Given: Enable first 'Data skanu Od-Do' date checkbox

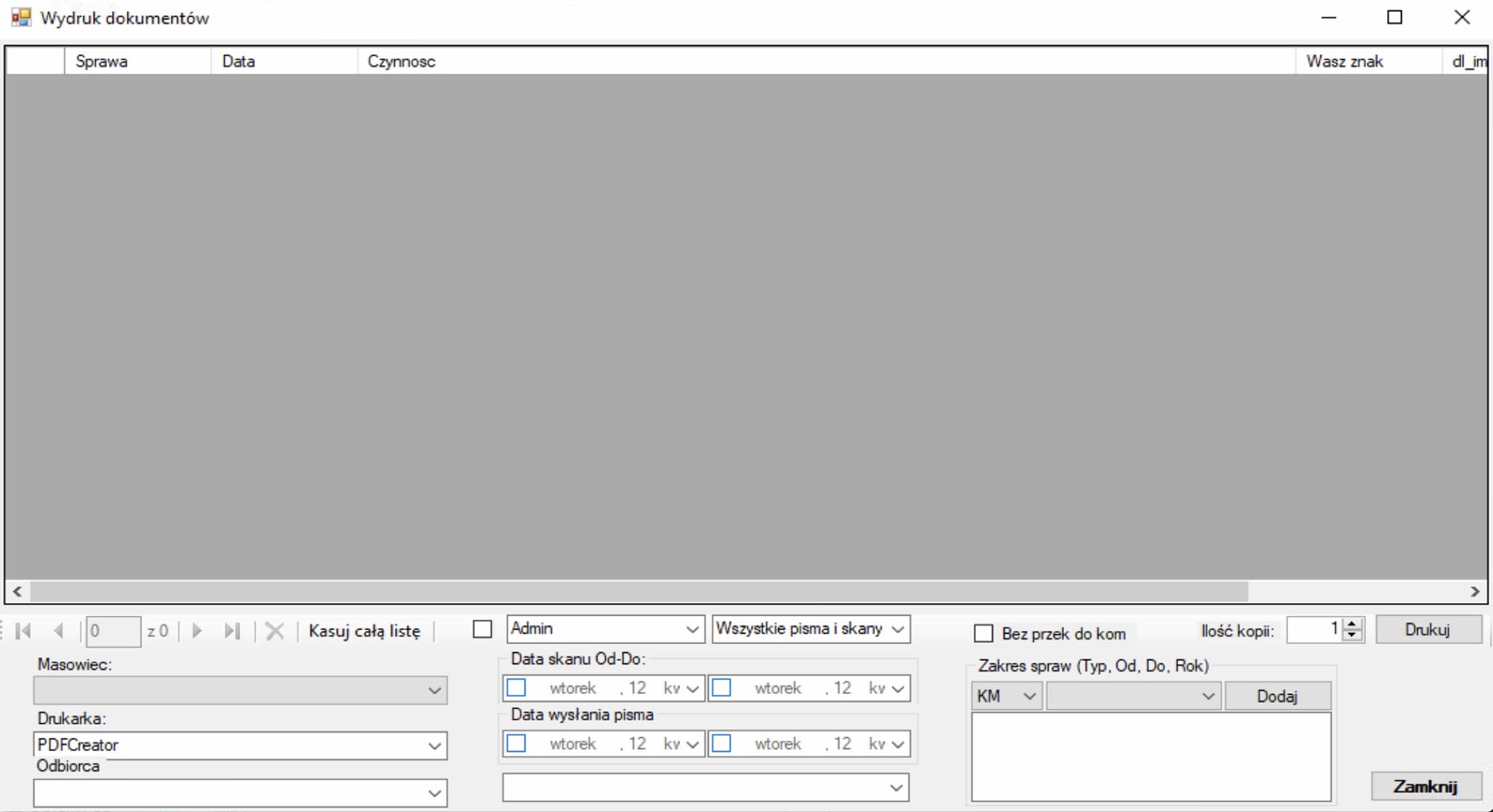Looking at the screenshot, I should point(517,688).
